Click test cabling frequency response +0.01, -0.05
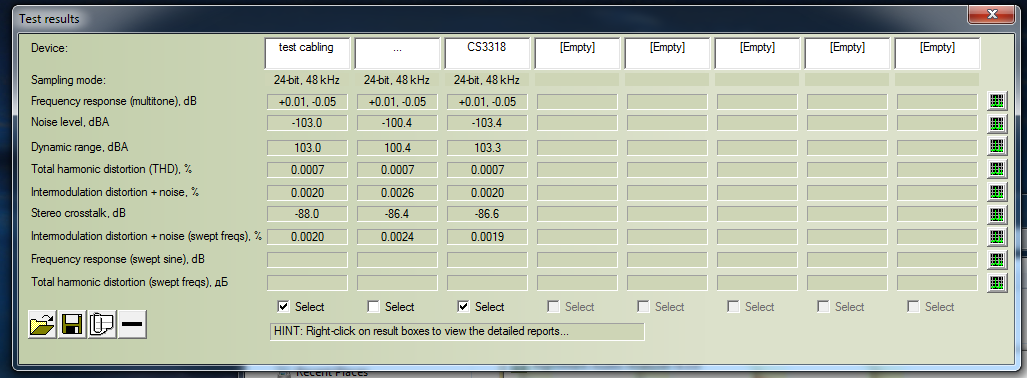This screenshot has width=1027, height=378. click(x=307, y=102)
